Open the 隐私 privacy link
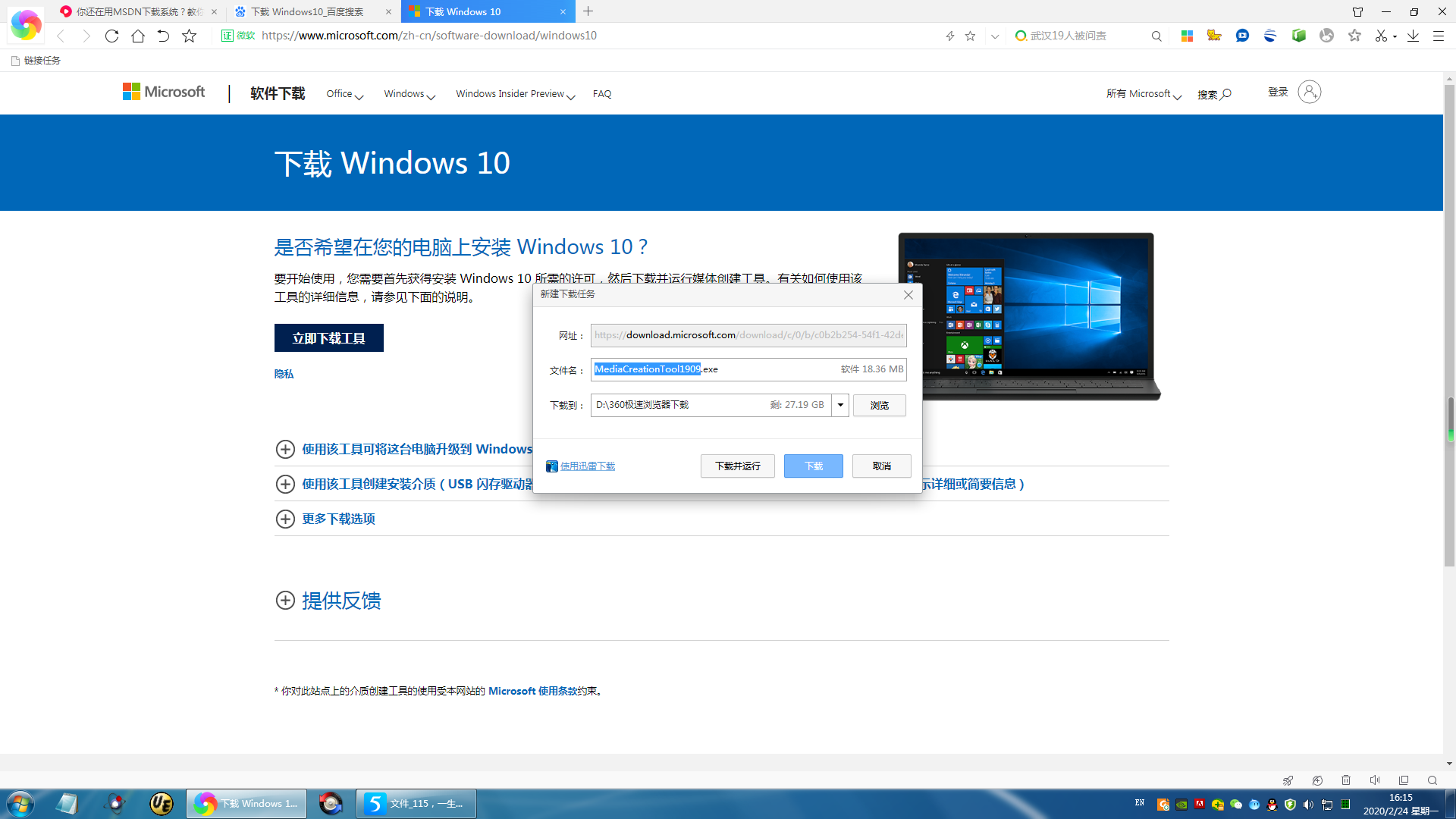 click(x=284, y=374)
